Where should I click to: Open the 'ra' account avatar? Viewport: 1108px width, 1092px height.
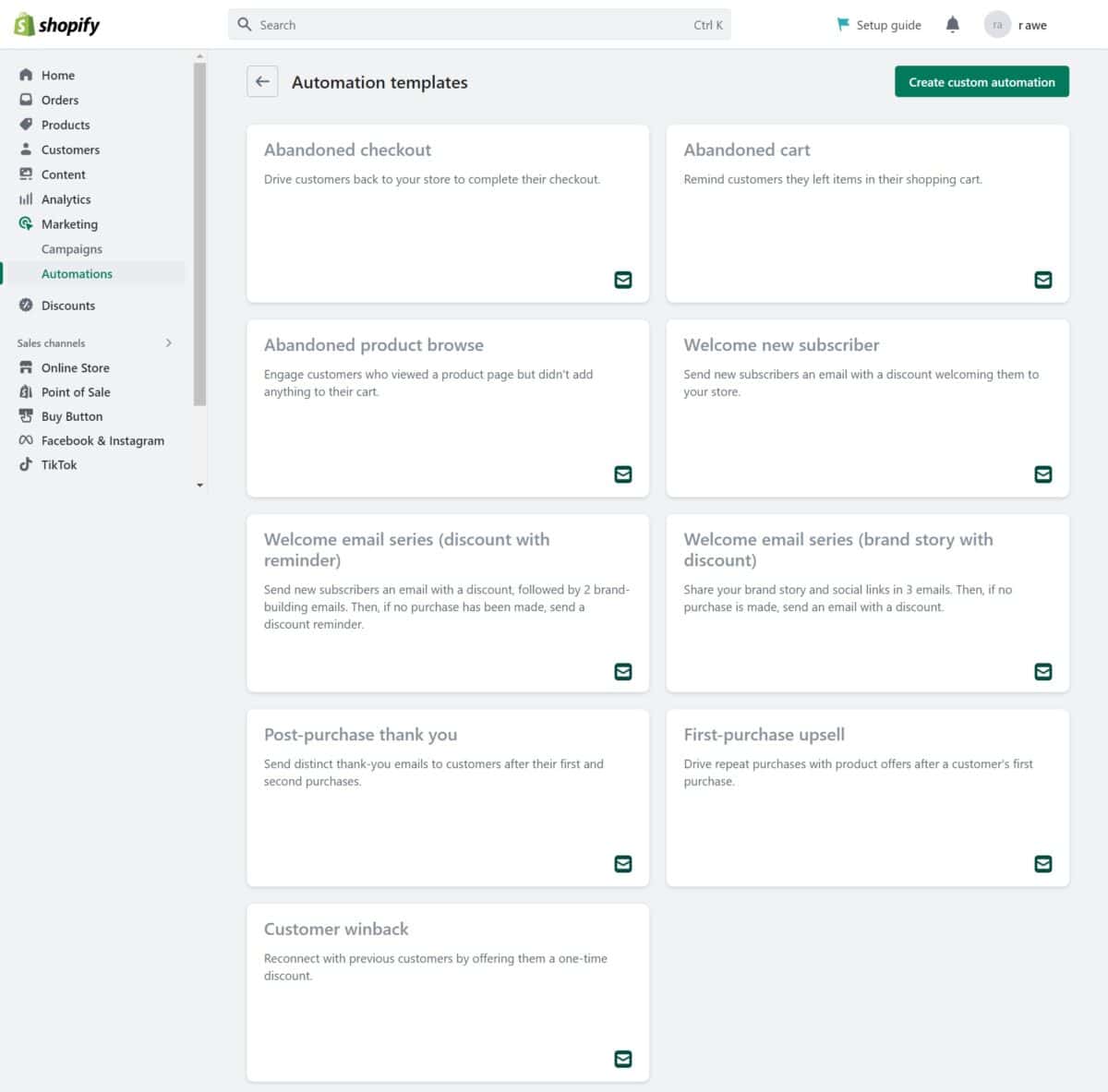point(997,25)
